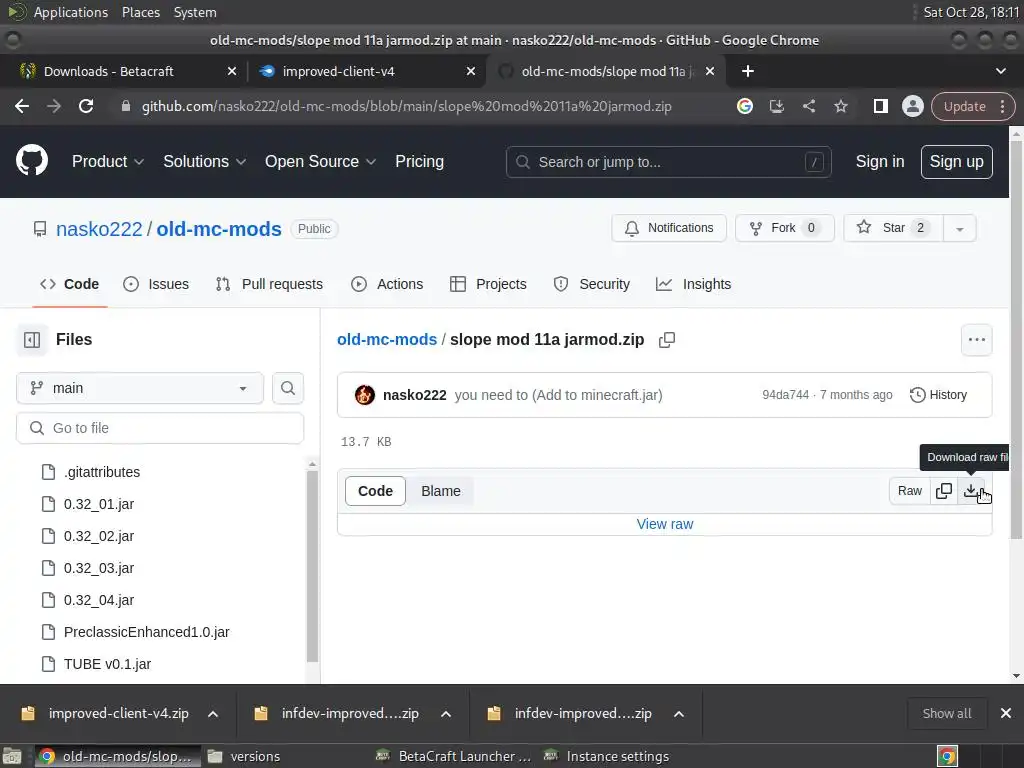Click the Google icon in address bar
1024x768 pixels.
click(x=744, y=106)
